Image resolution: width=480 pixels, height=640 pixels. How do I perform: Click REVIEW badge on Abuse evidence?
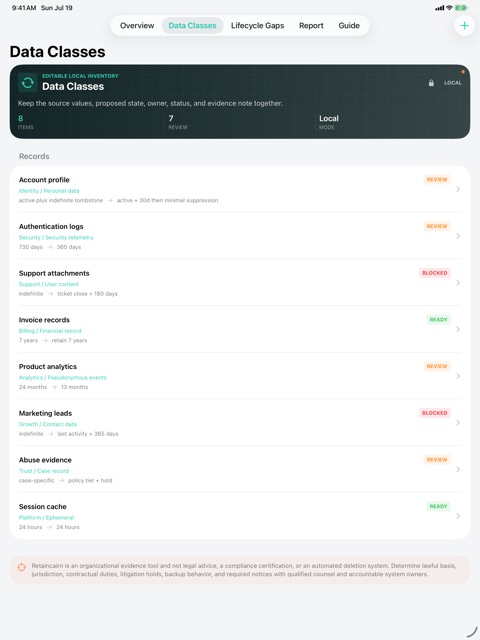point(437,460)
